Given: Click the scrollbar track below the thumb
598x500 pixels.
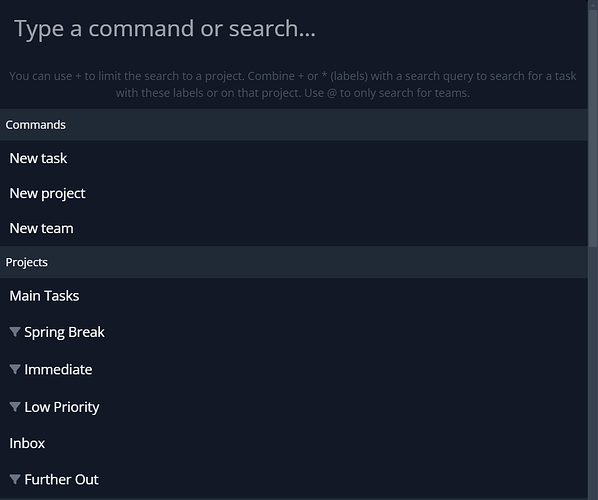Looking at the screenshot, I should tap(593, 372).
